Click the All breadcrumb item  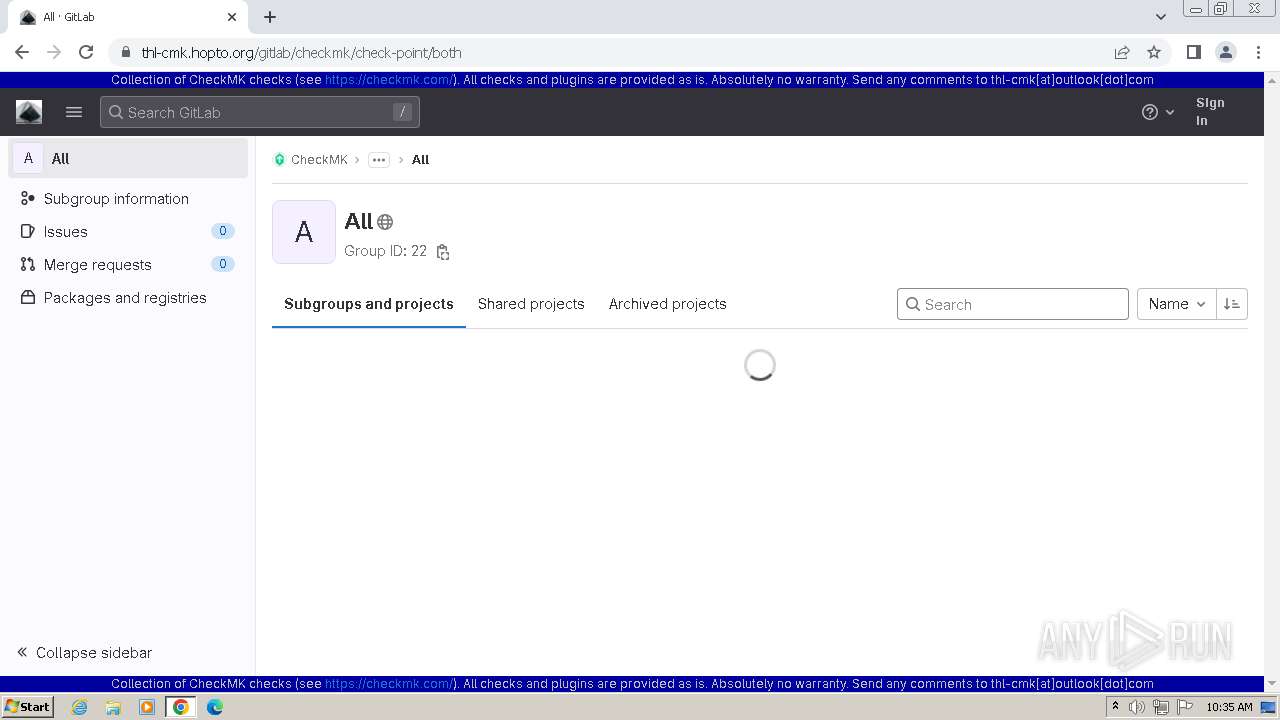(420, 159)
